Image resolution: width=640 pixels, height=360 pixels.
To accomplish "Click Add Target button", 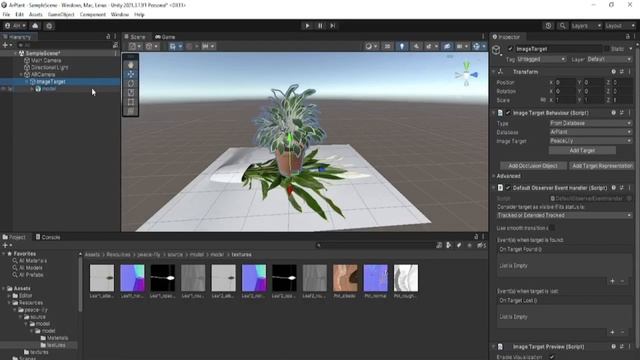I will point(582,151).
